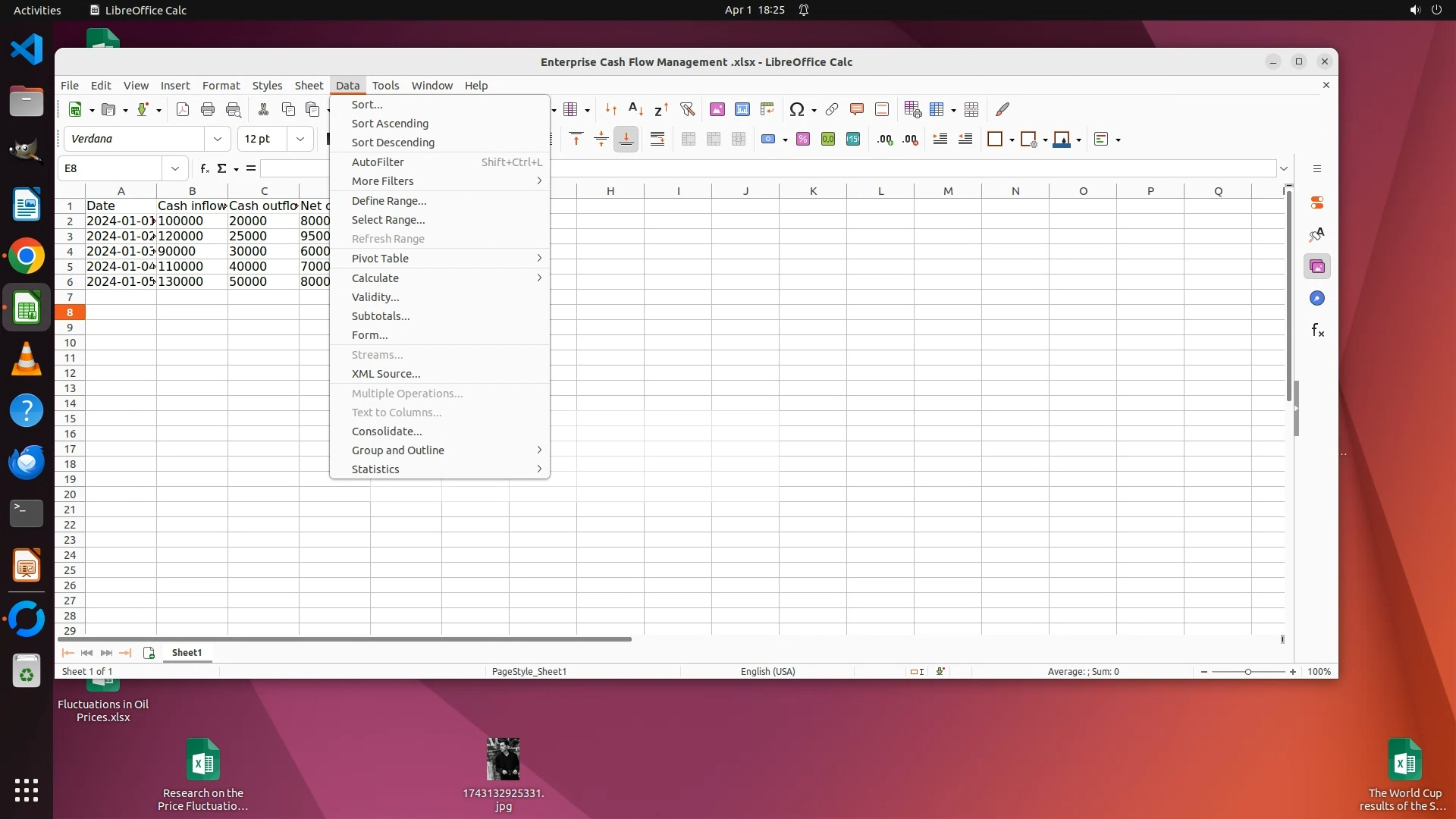Click the Insert Image icon
This screenshot has width=1456, height=819.
click(x=717, y=109)
